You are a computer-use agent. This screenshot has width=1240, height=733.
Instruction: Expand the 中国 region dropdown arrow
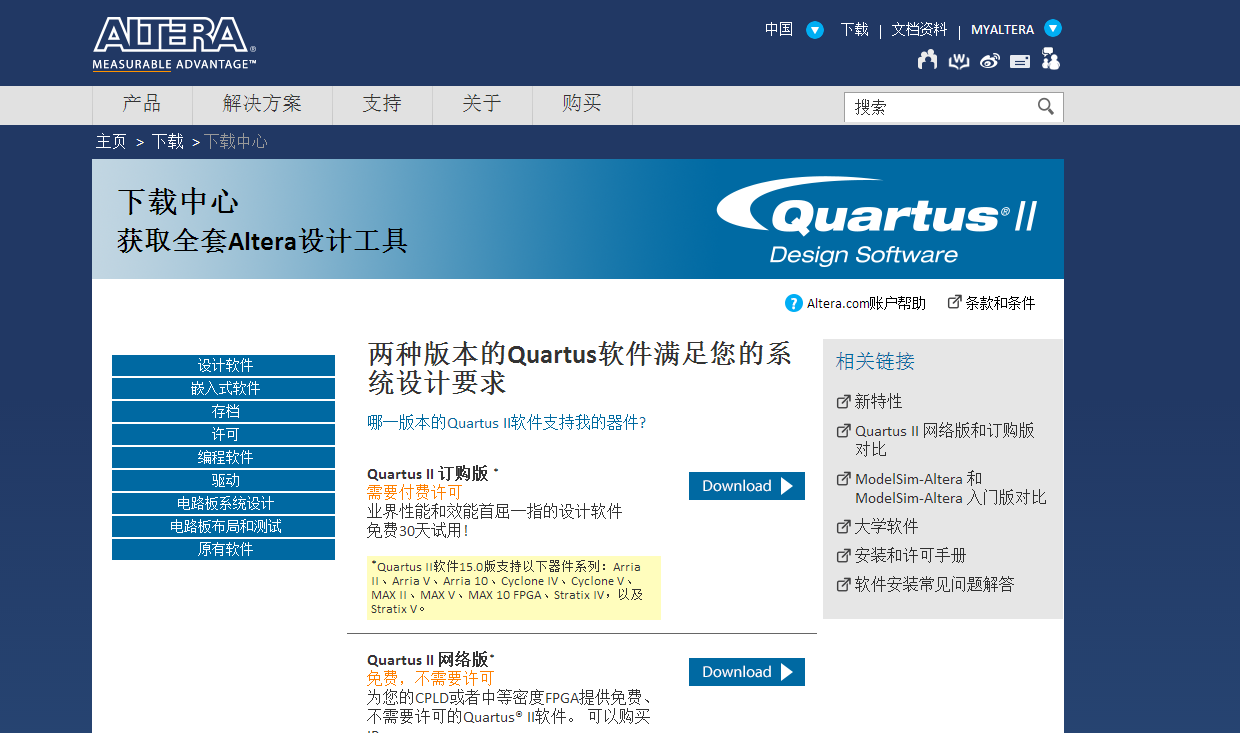click(815, 30)
